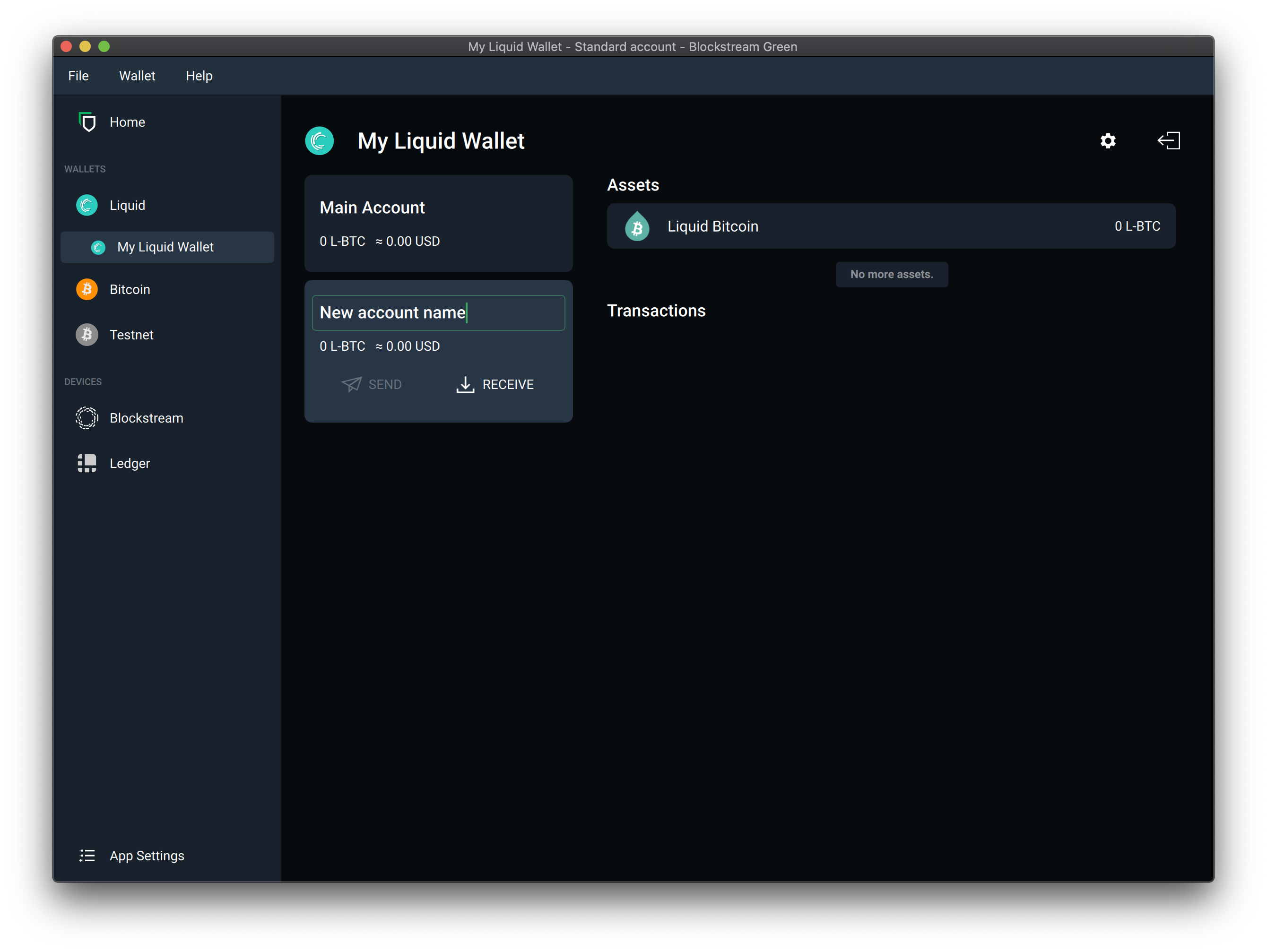Click the RECEIVE button

tap(495, 385)
